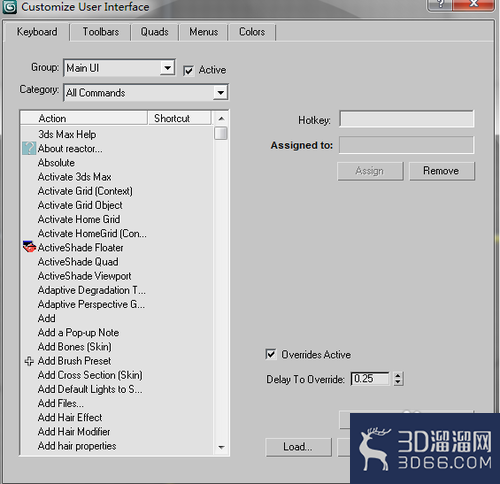Click the Remove button
This screenshot has width=500, height=484.
[441, 171]
